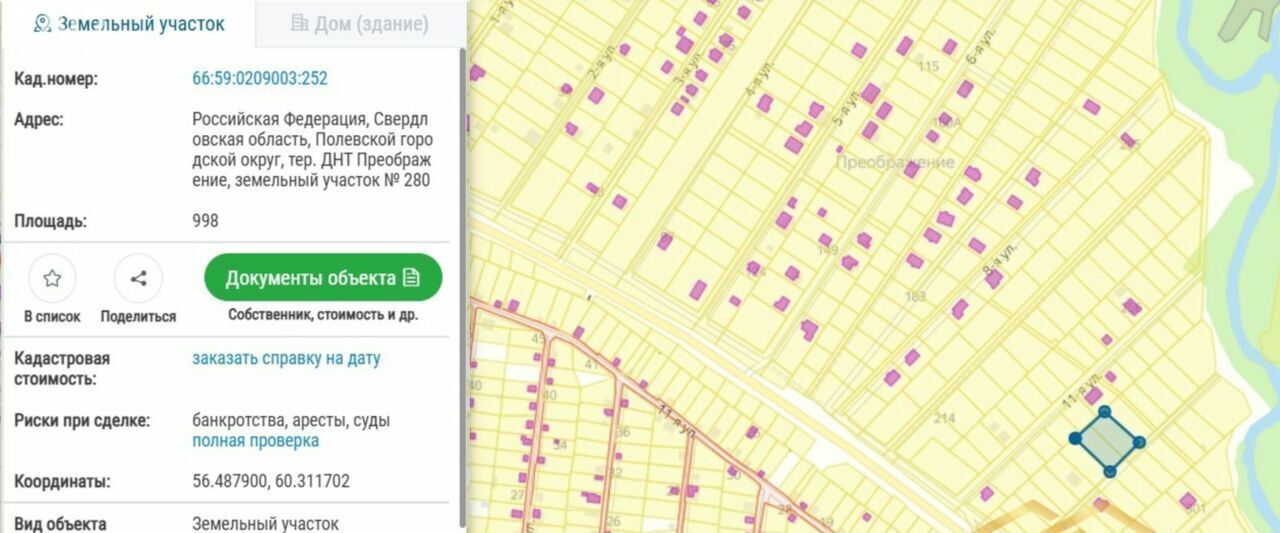
Task: Click coordinates value 56.487900, 60.311702
Action: (271, 481)
